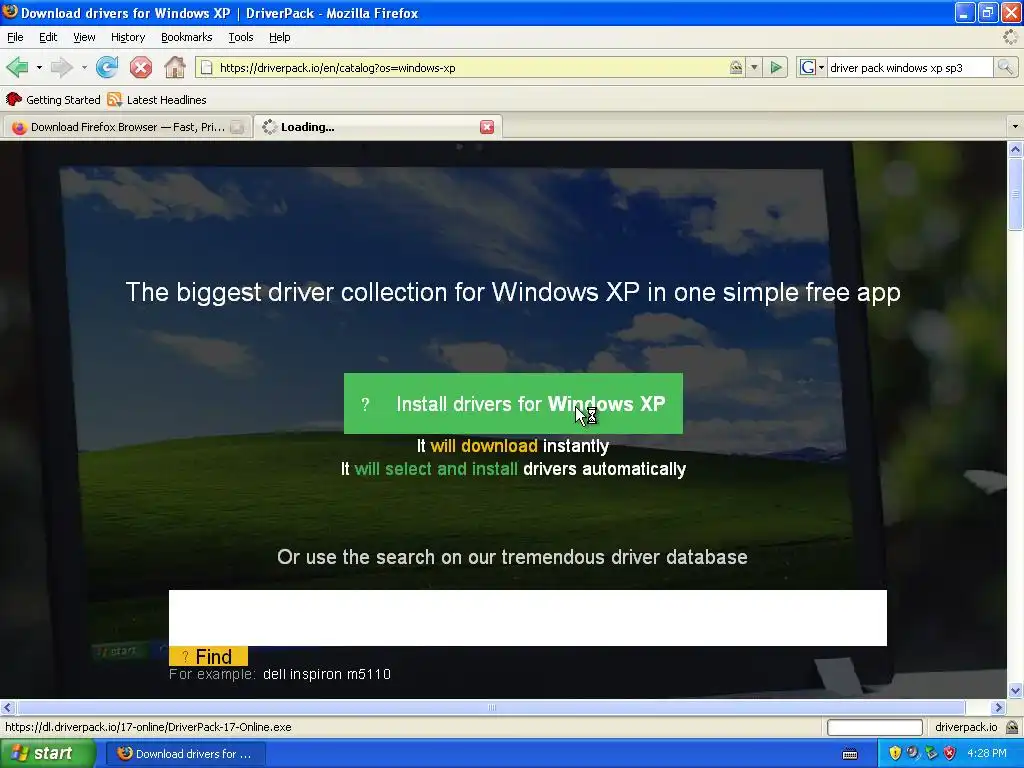
Task: Click the status bar progress indicator box
Action: pyautogui.click(x=874, y=727)
